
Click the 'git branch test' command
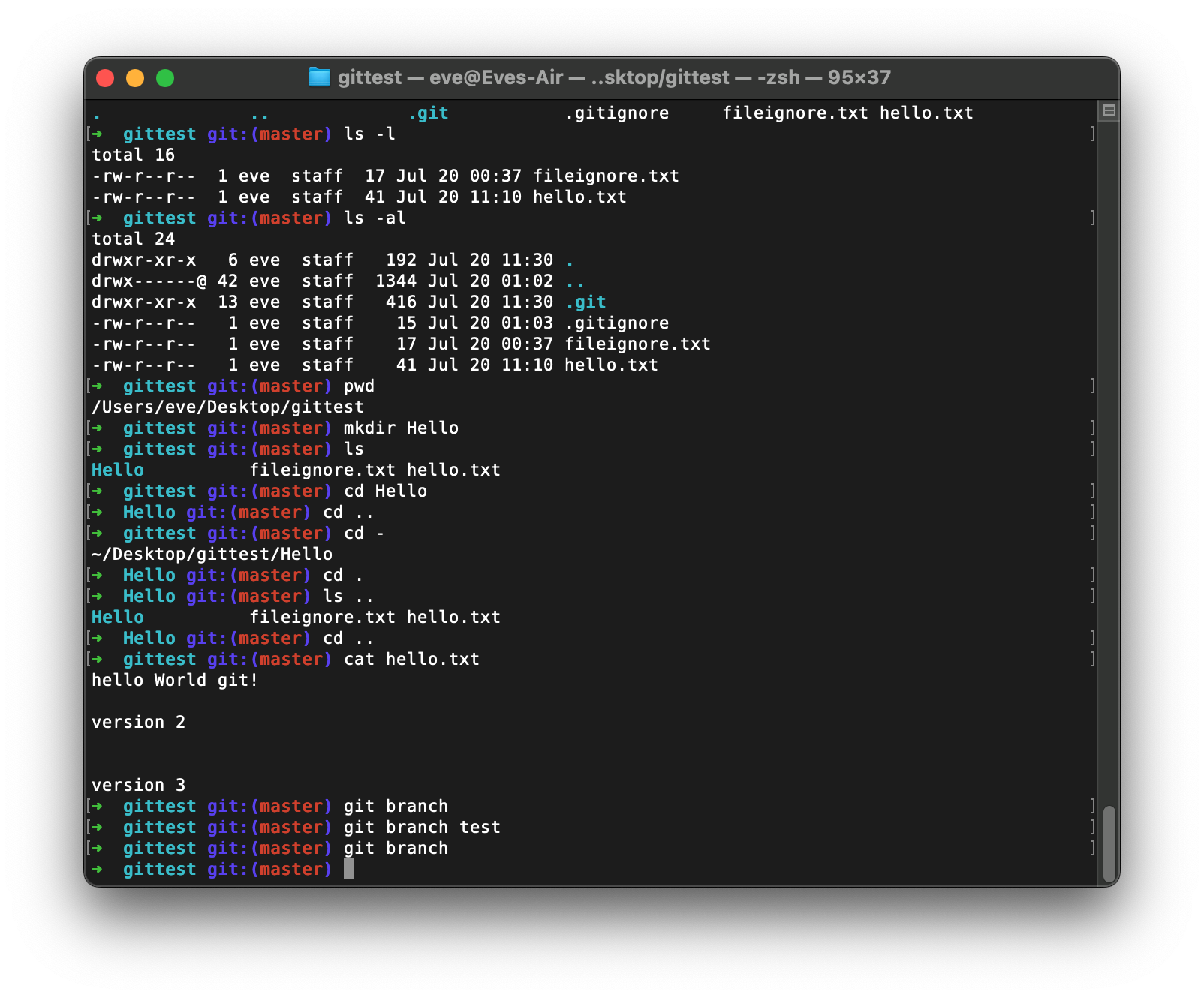click(x=422, y=827)
